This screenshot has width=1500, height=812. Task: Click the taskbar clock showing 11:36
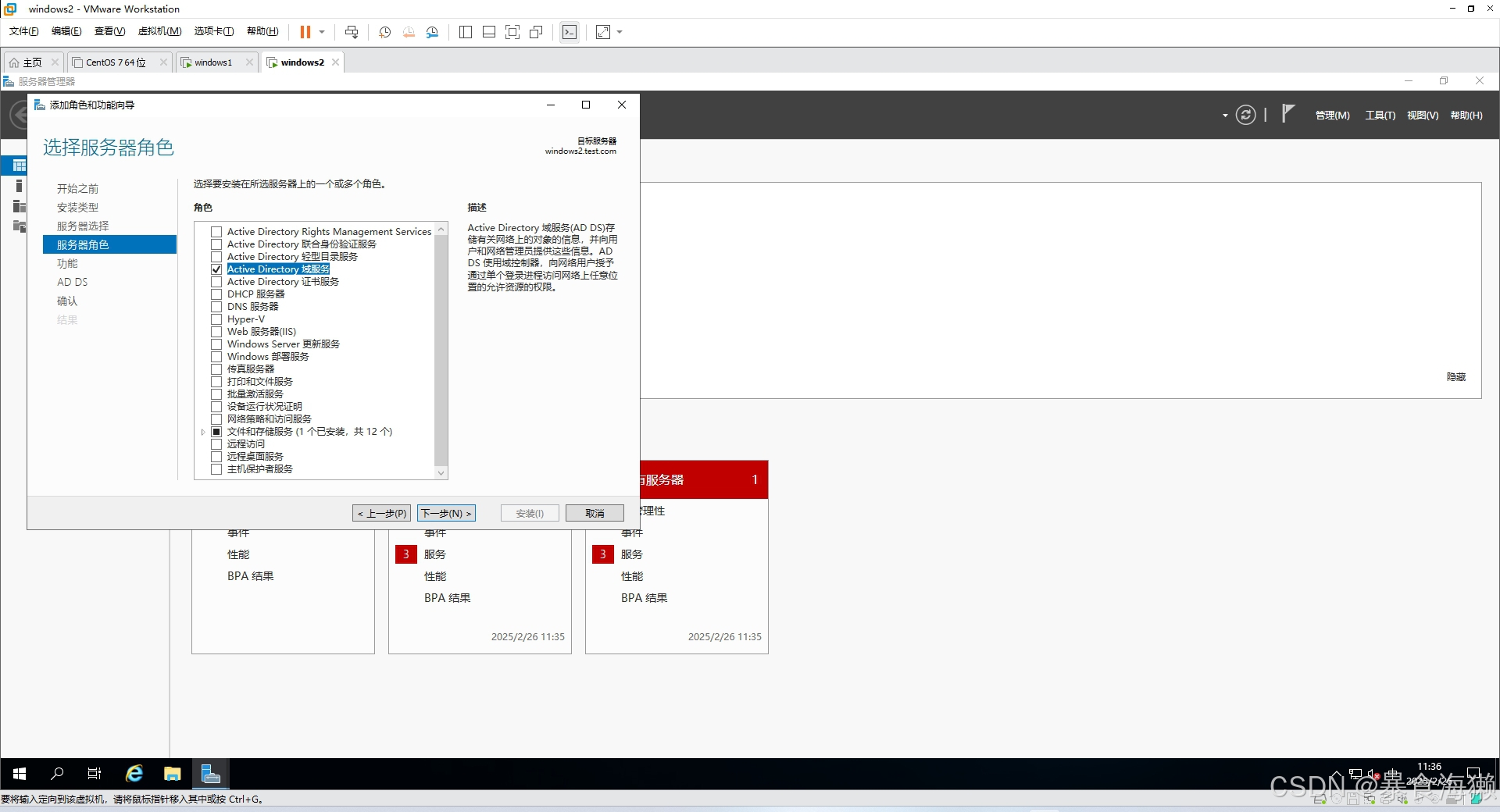point(1429,774)
